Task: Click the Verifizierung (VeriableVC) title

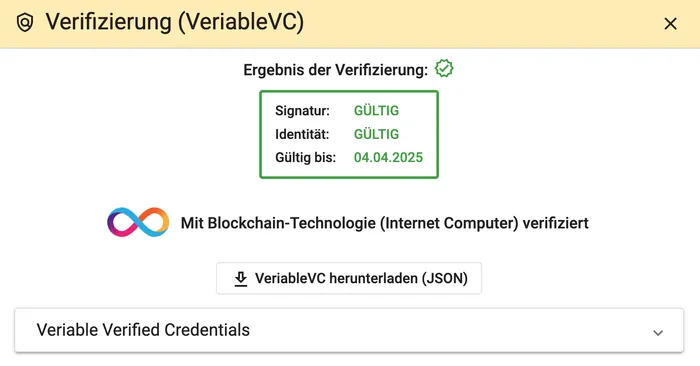Action: (175, 21)
